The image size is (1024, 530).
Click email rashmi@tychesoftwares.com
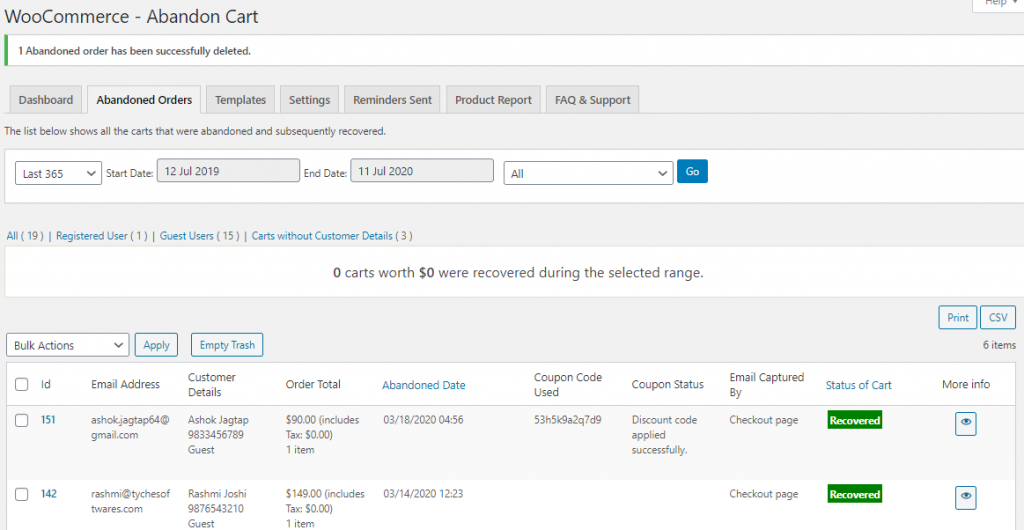coord(131,501)
